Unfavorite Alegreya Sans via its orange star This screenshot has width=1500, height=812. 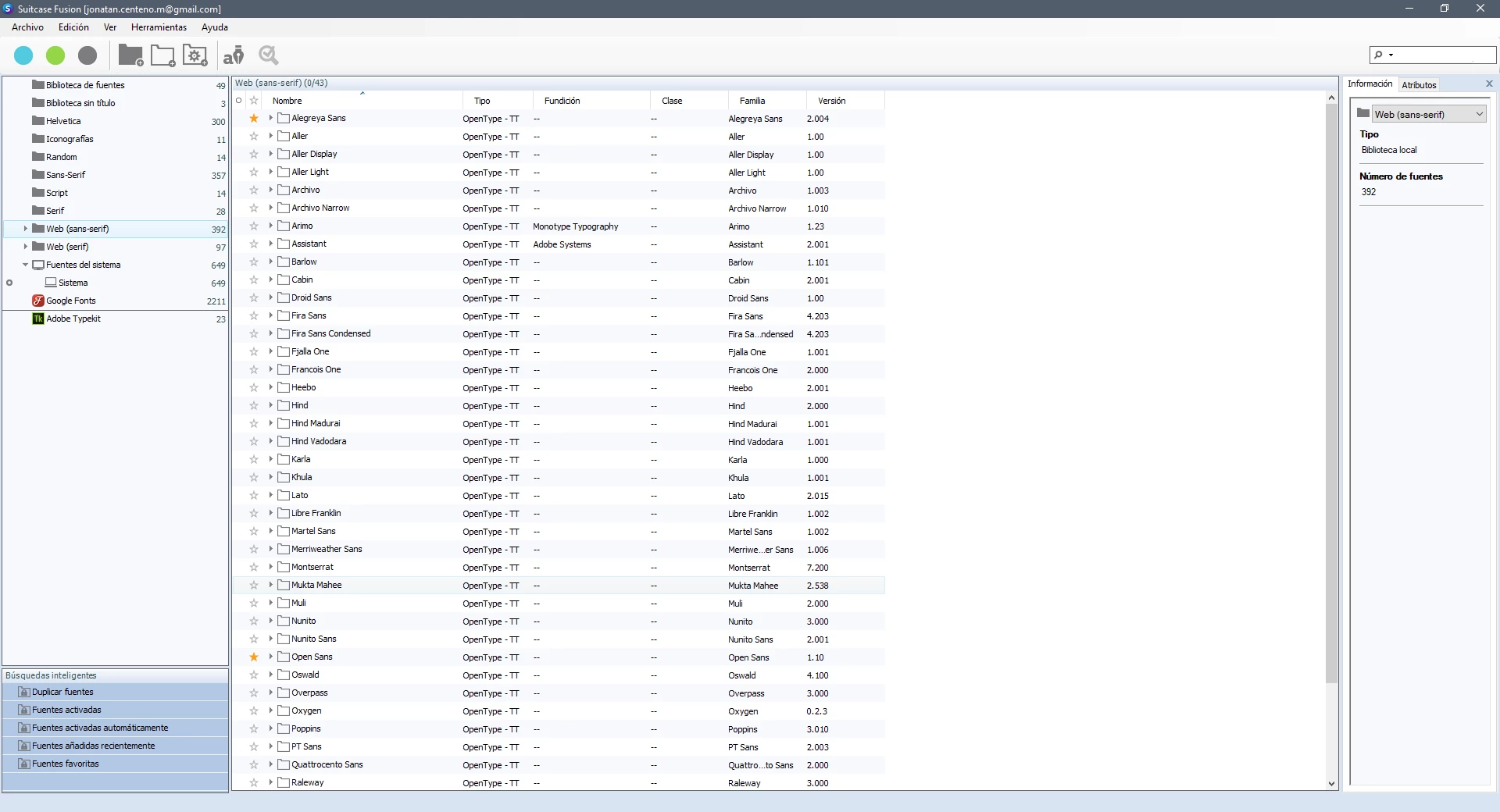coord(254,118)
